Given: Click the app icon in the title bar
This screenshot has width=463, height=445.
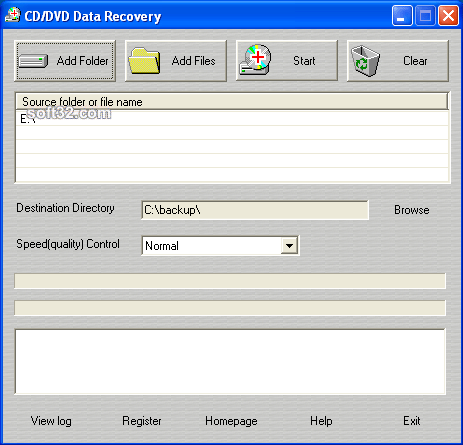Looking at the screenshot, I should point(13,15).
